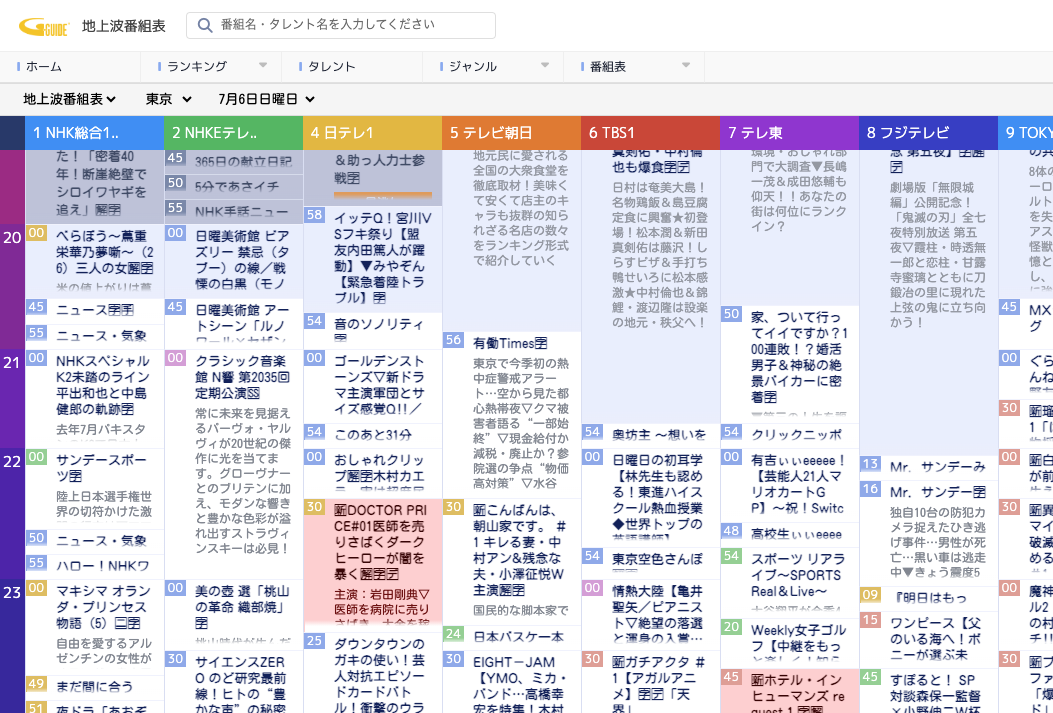Focus the program and talent name search field

[340, 26]
